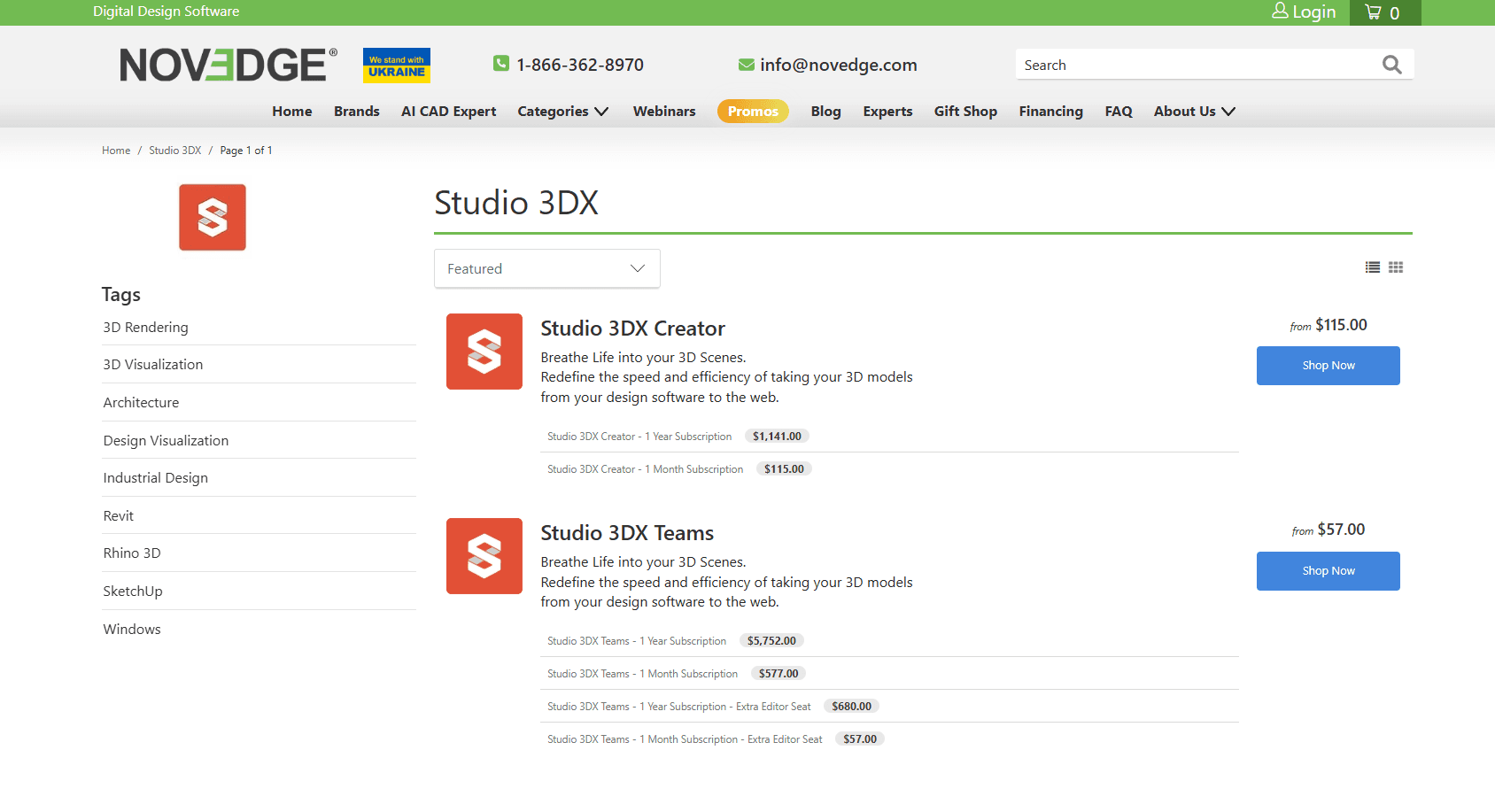
Task: Click Shop Now for Studio 3DX Teams
Action: coord(1328,571)
